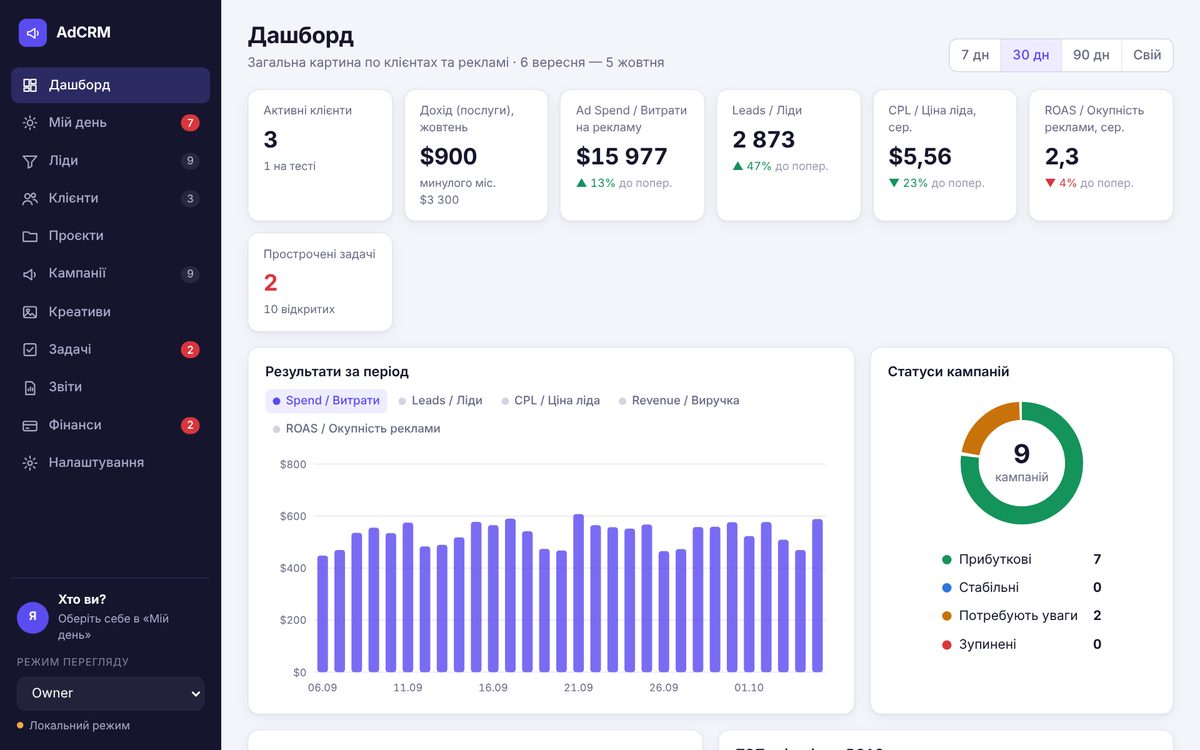Click the AdCRM megaphone logo icon
The height and width of the screenshot is (750, 1200).
[33, 33]
